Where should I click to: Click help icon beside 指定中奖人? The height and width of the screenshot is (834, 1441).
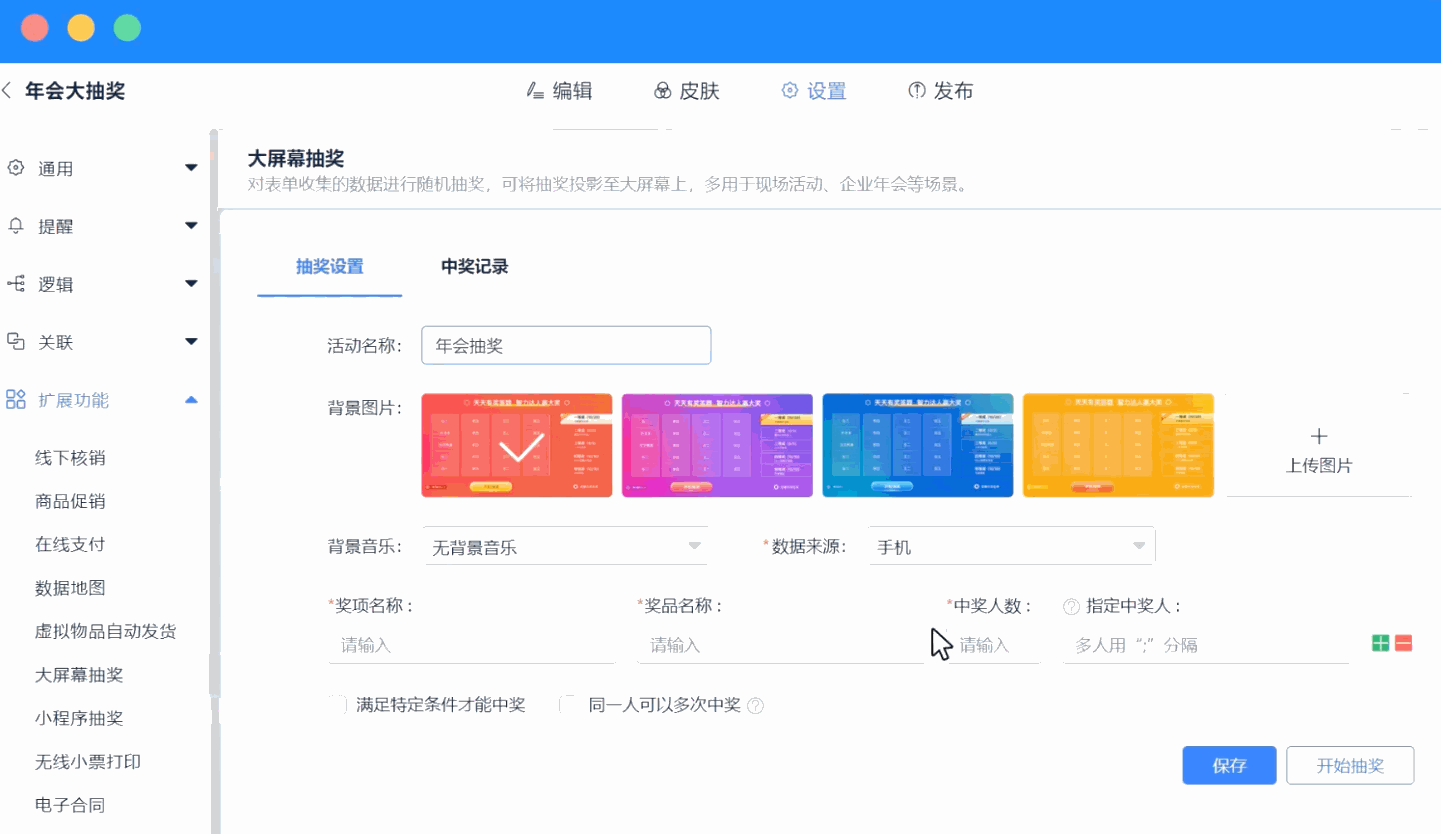pos(1071,606)
